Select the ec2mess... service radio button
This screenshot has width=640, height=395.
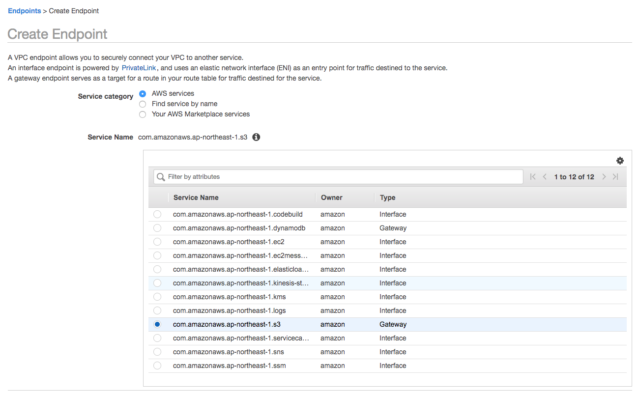(157, 255)
